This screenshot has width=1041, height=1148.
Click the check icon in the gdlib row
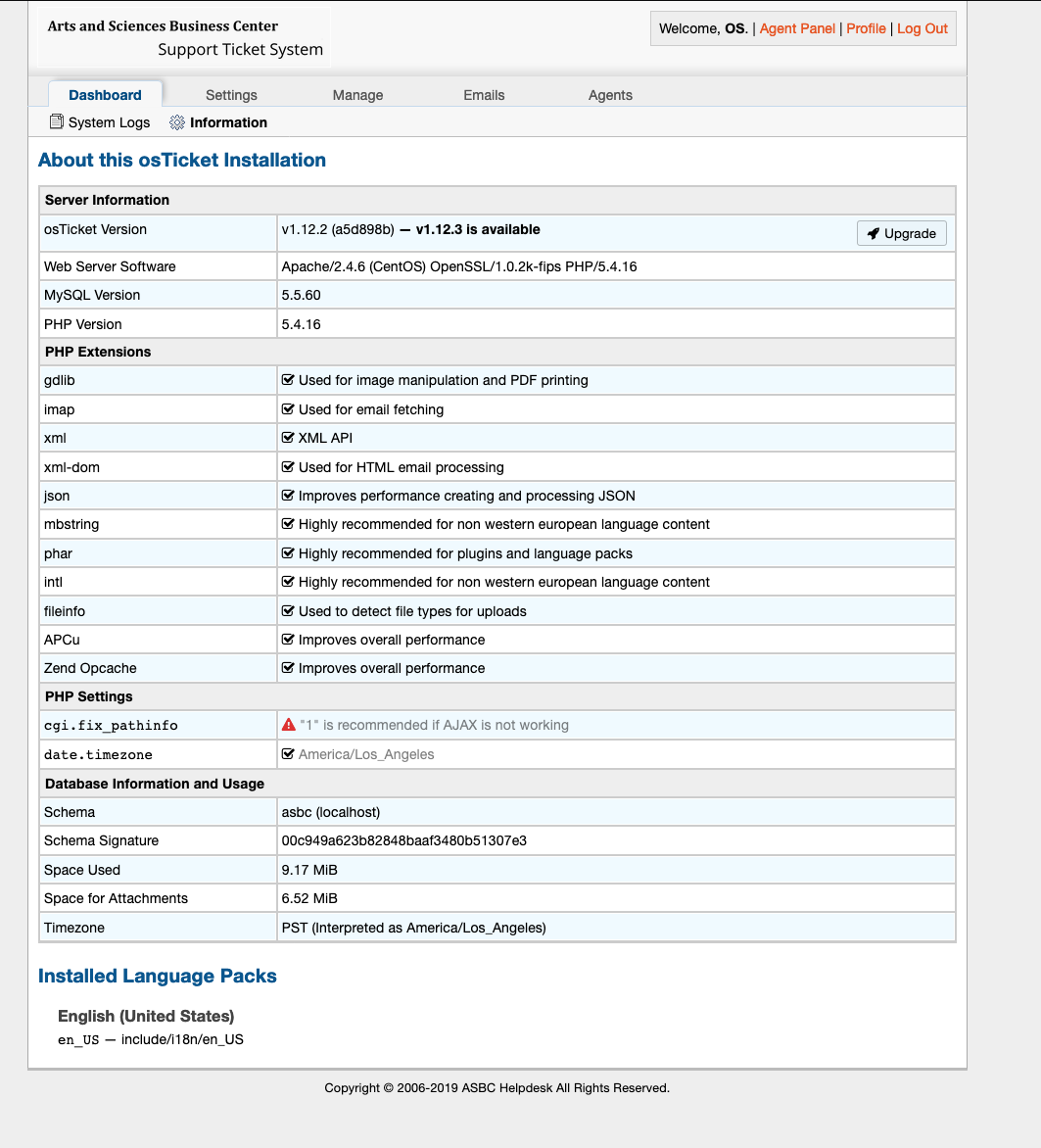point(289,380)
